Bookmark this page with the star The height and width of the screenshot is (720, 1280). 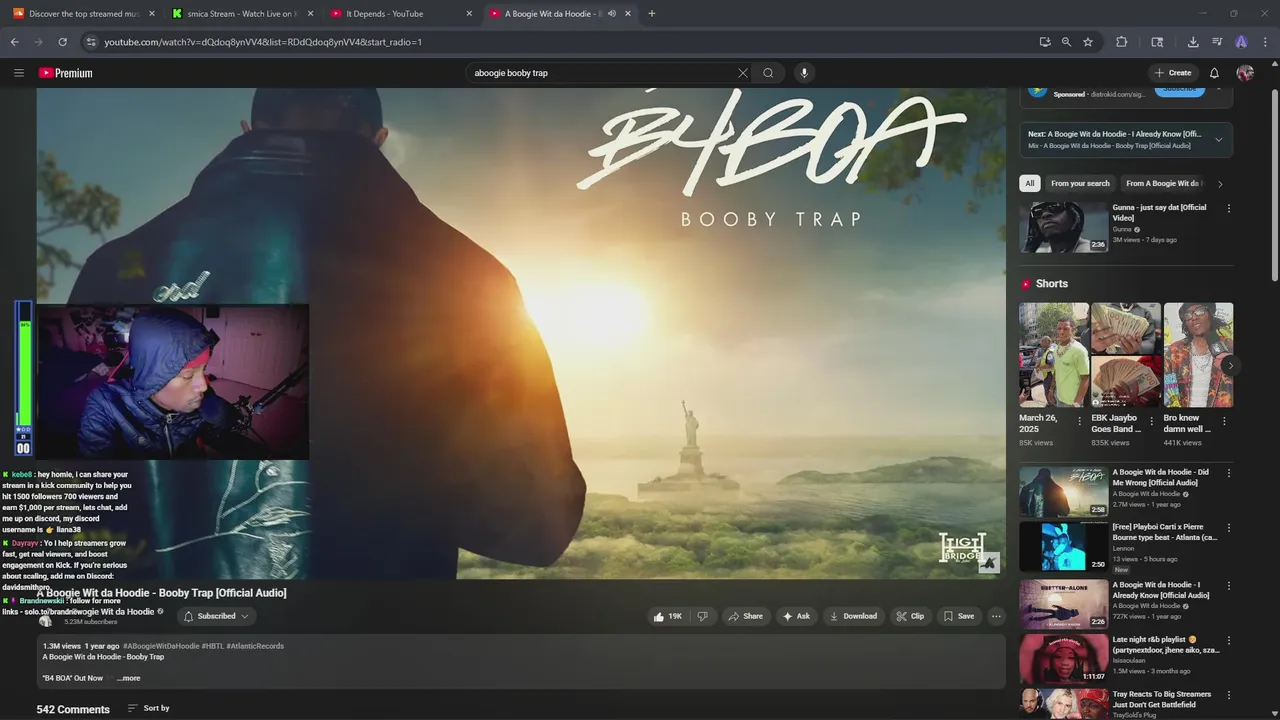[x=1088, y=42]
